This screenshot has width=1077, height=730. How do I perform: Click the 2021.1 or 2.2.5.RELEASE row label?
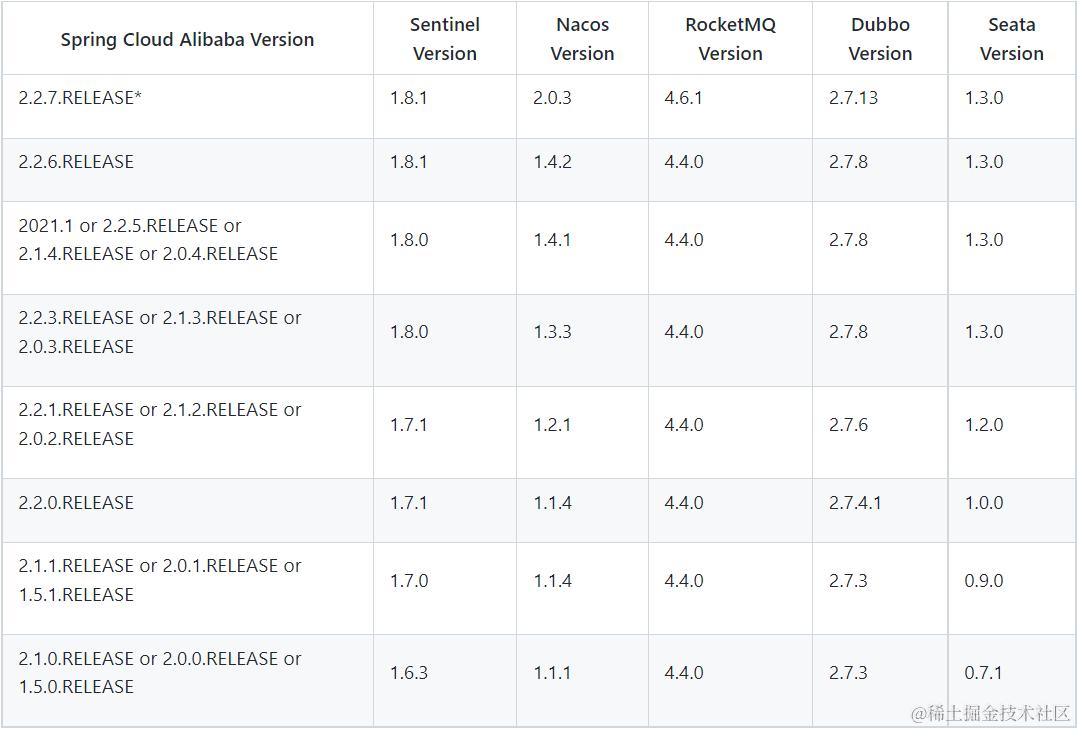tap(148, 240)
